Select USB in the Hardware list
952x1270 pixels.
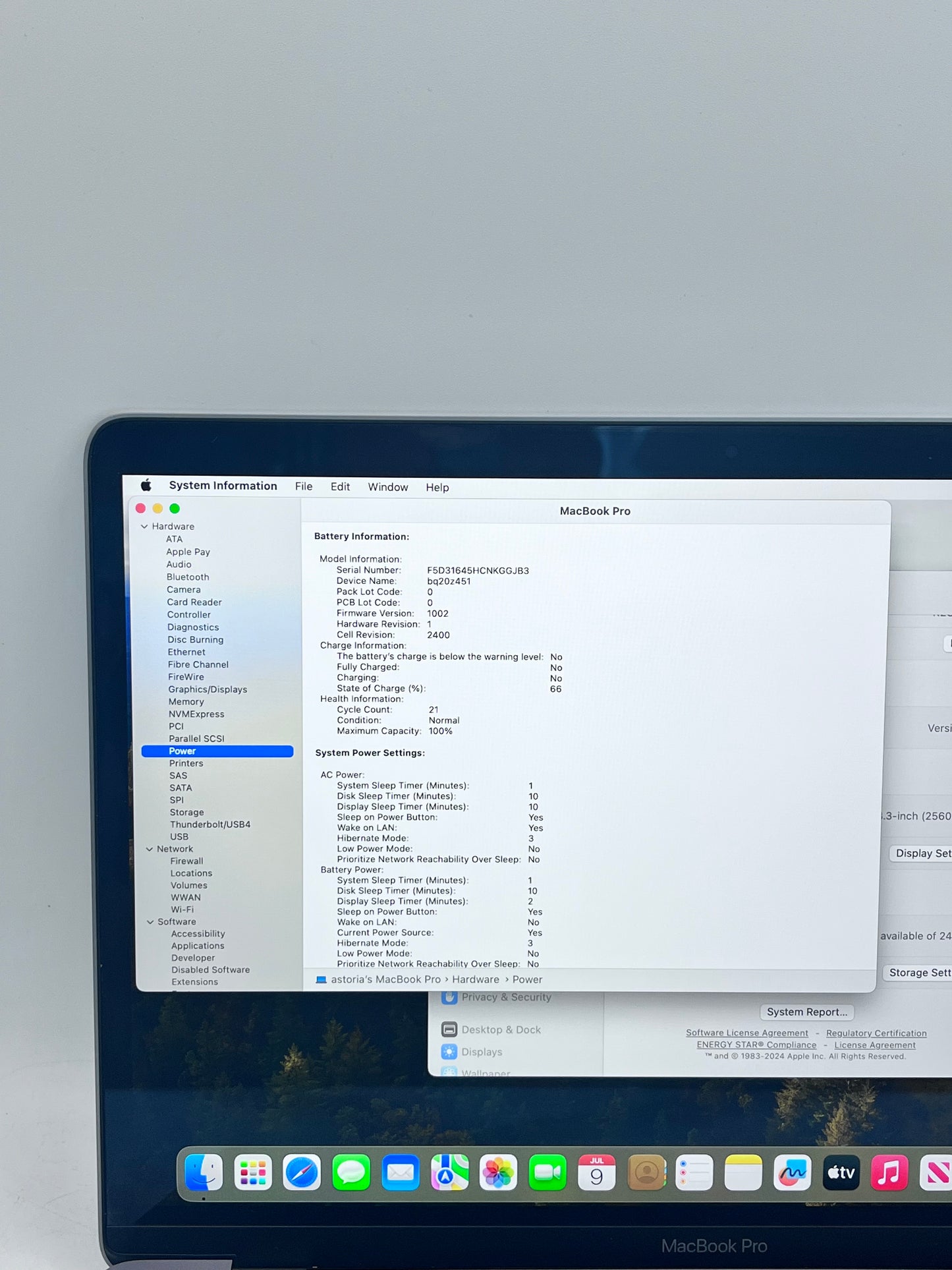tap(179, 837)
